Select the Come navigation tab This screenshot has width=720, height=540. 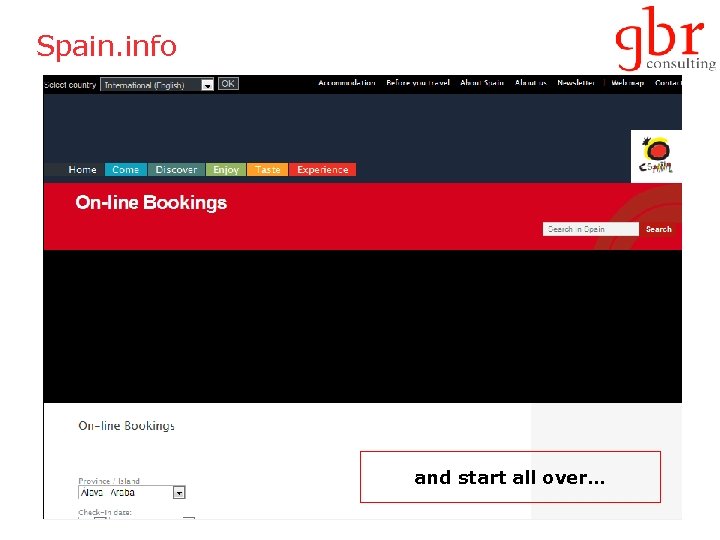(x=125, y=169)
